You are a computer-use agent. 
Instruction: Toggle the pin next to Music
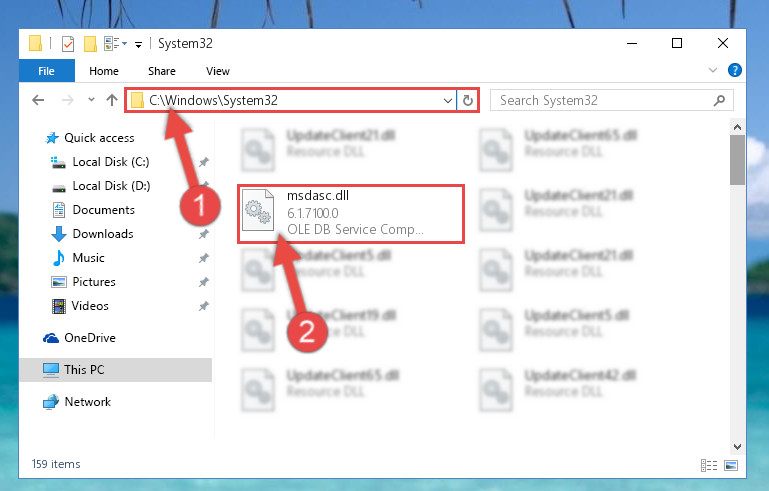(x=204, y=258)
